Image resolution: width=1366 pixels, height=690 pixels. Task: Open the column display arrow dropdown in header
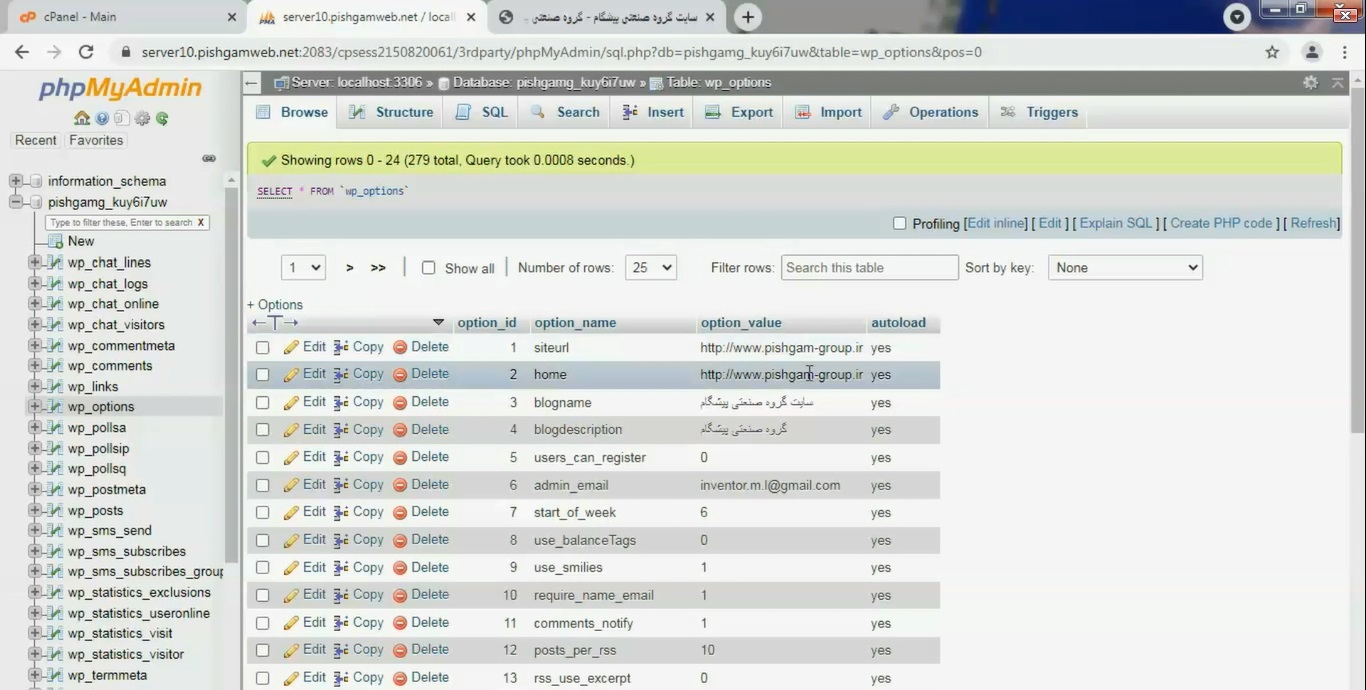[438, 322]
